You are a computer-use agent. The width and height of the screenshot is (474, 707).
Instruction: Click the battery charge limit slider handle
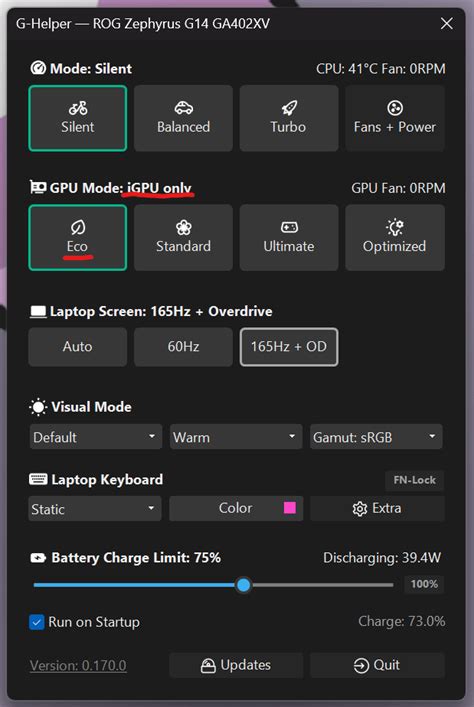(244, 585)
